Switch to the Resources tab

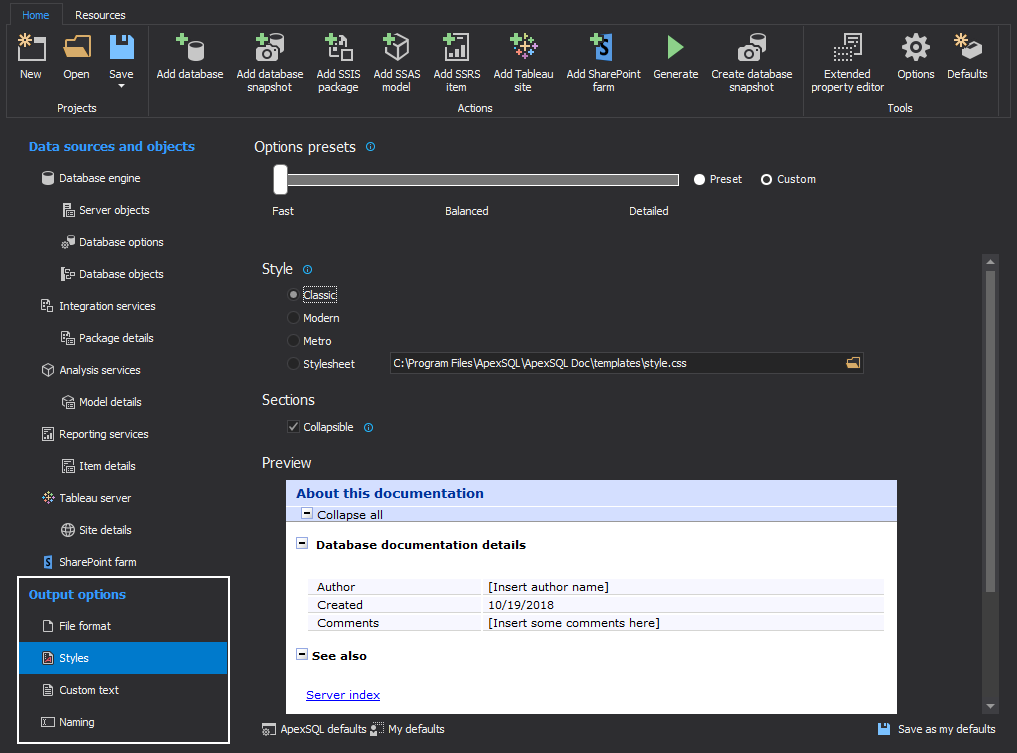click(100, 15)
